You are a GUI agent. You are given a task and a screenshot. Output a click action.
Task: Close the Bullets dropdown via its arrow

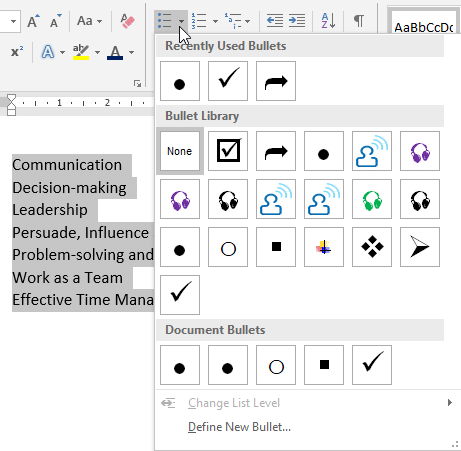(x=181, y=21)
